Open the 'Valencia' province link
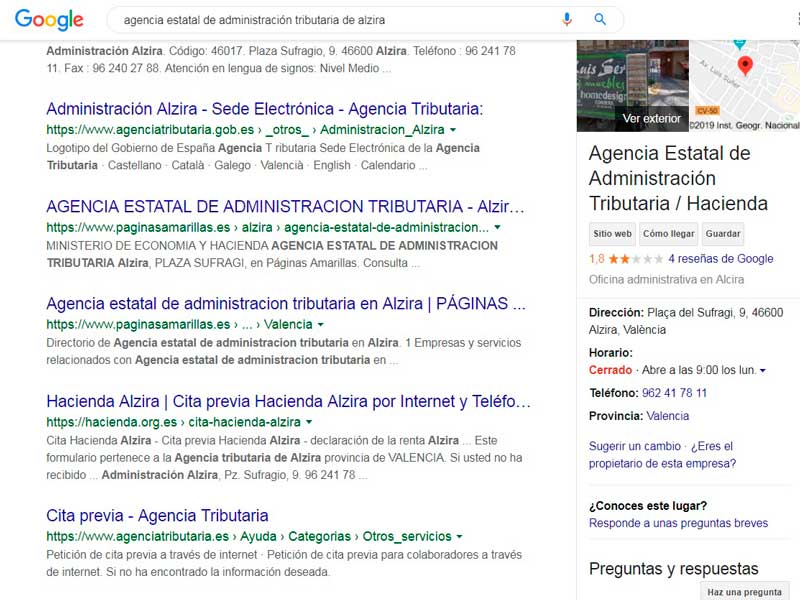 667,416
